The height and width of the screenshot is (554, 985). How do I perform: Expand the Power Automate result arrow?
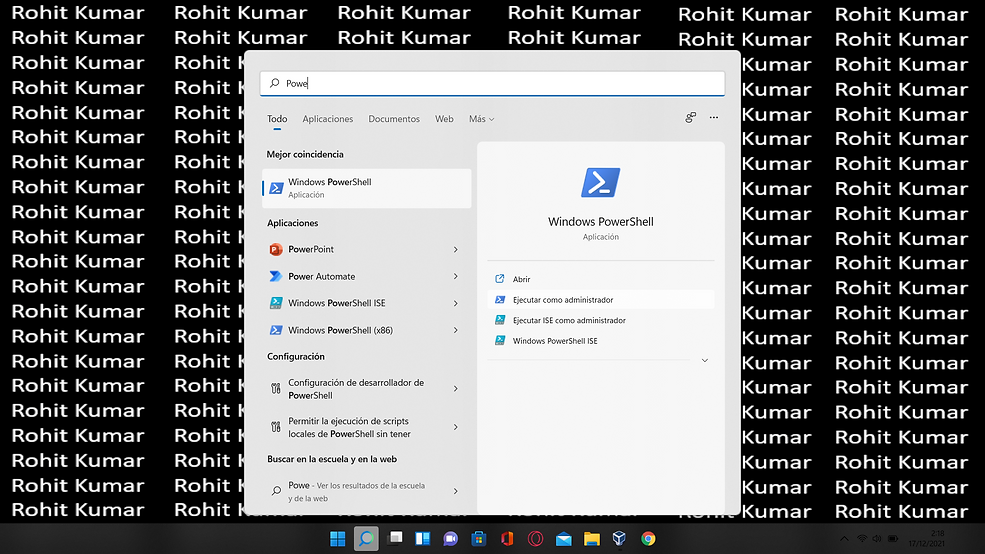click(455, 276)
